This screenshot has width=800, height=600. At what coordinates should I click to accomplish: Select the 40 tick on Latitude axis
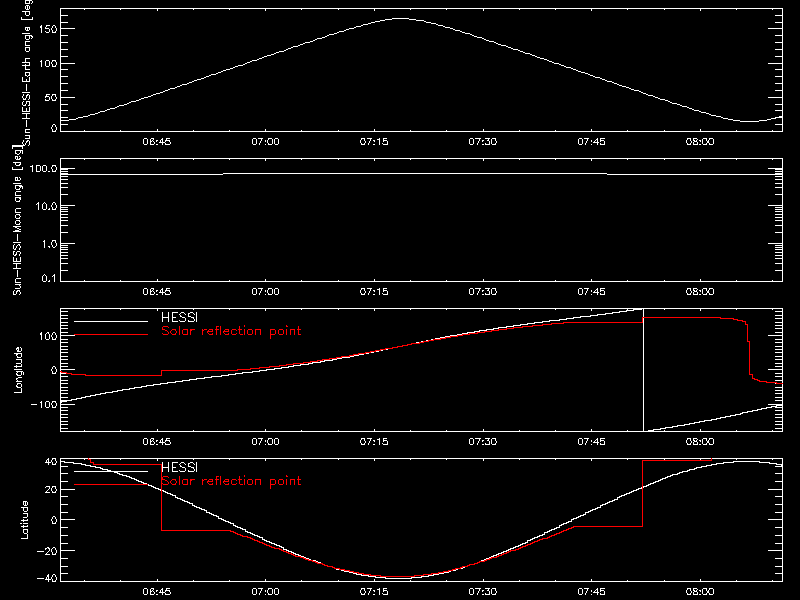[51, 462]
